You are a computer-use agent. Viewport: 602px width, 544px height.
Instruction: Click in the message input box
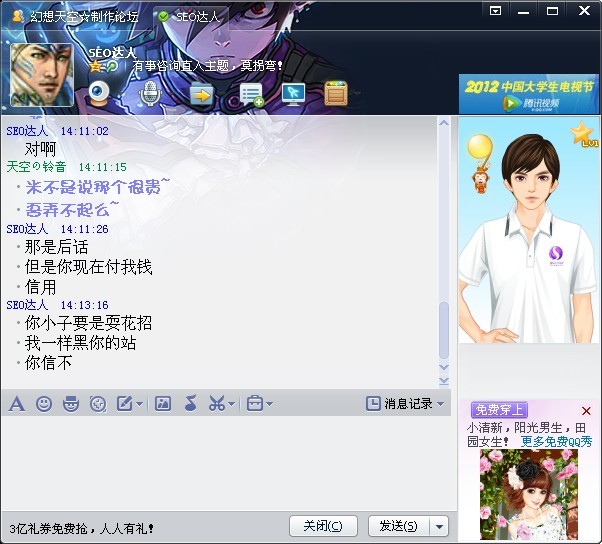(229, 463)
